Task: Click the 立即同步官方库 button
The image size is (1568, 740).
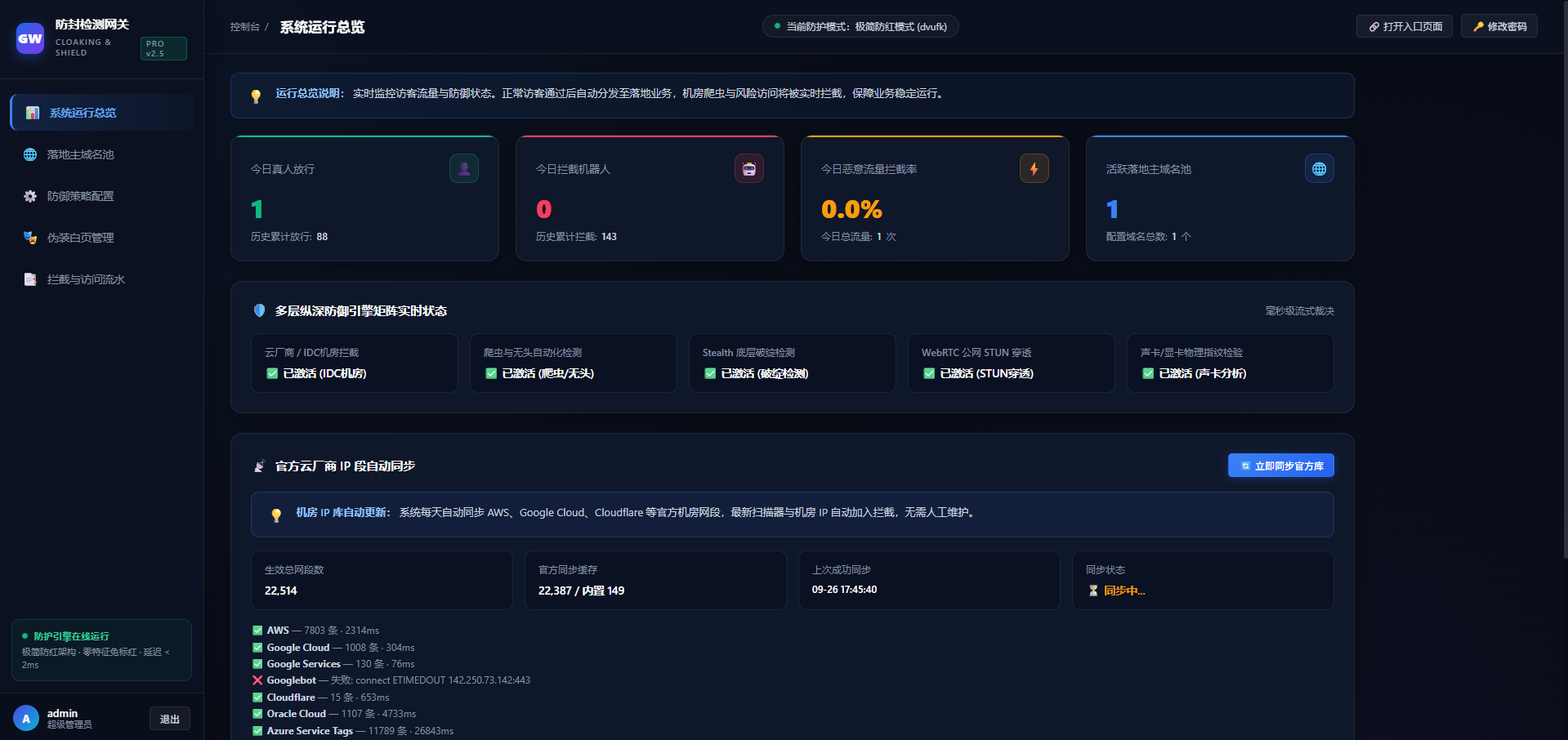Action: (1281, 466)
